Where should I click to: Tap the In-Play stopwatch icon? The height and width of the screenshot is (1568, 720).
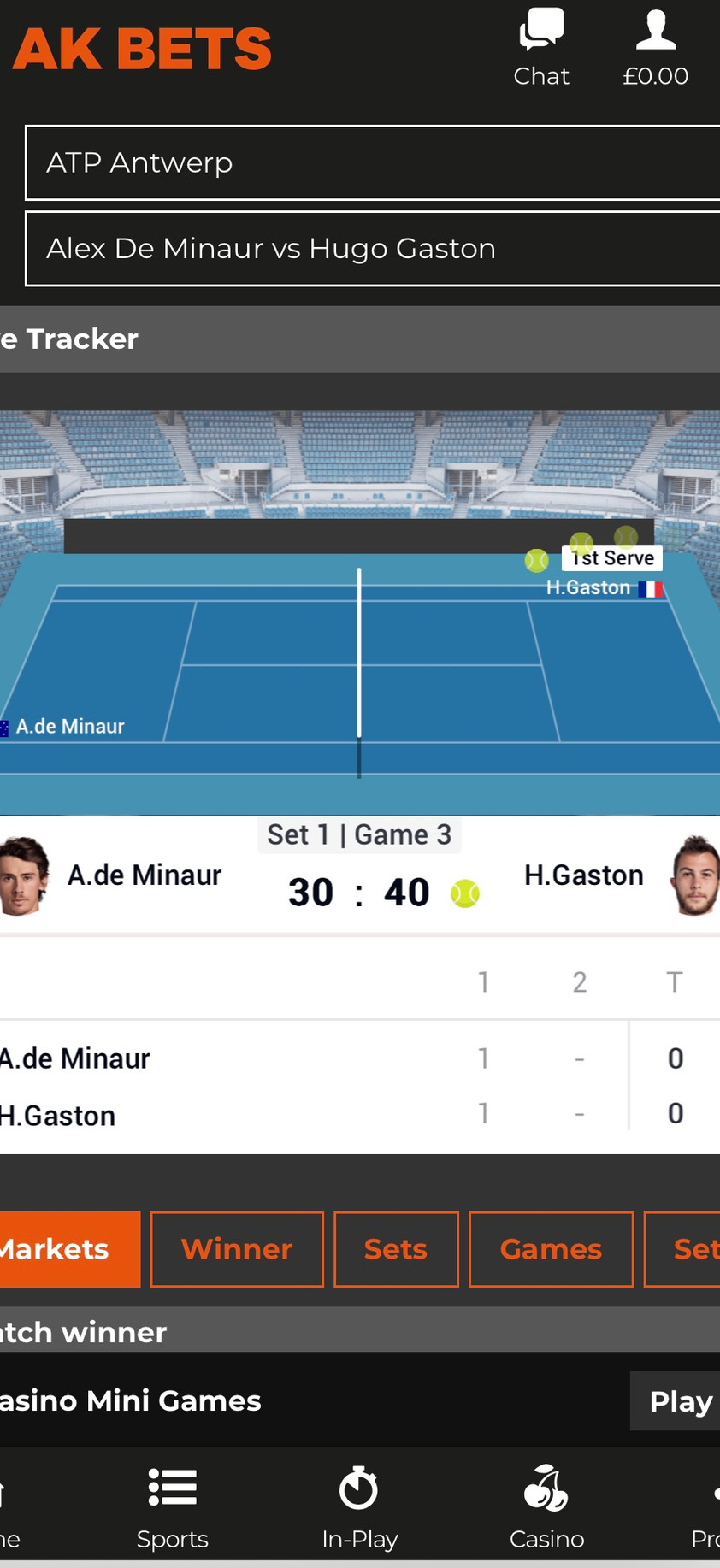(x=359, y=1488)
